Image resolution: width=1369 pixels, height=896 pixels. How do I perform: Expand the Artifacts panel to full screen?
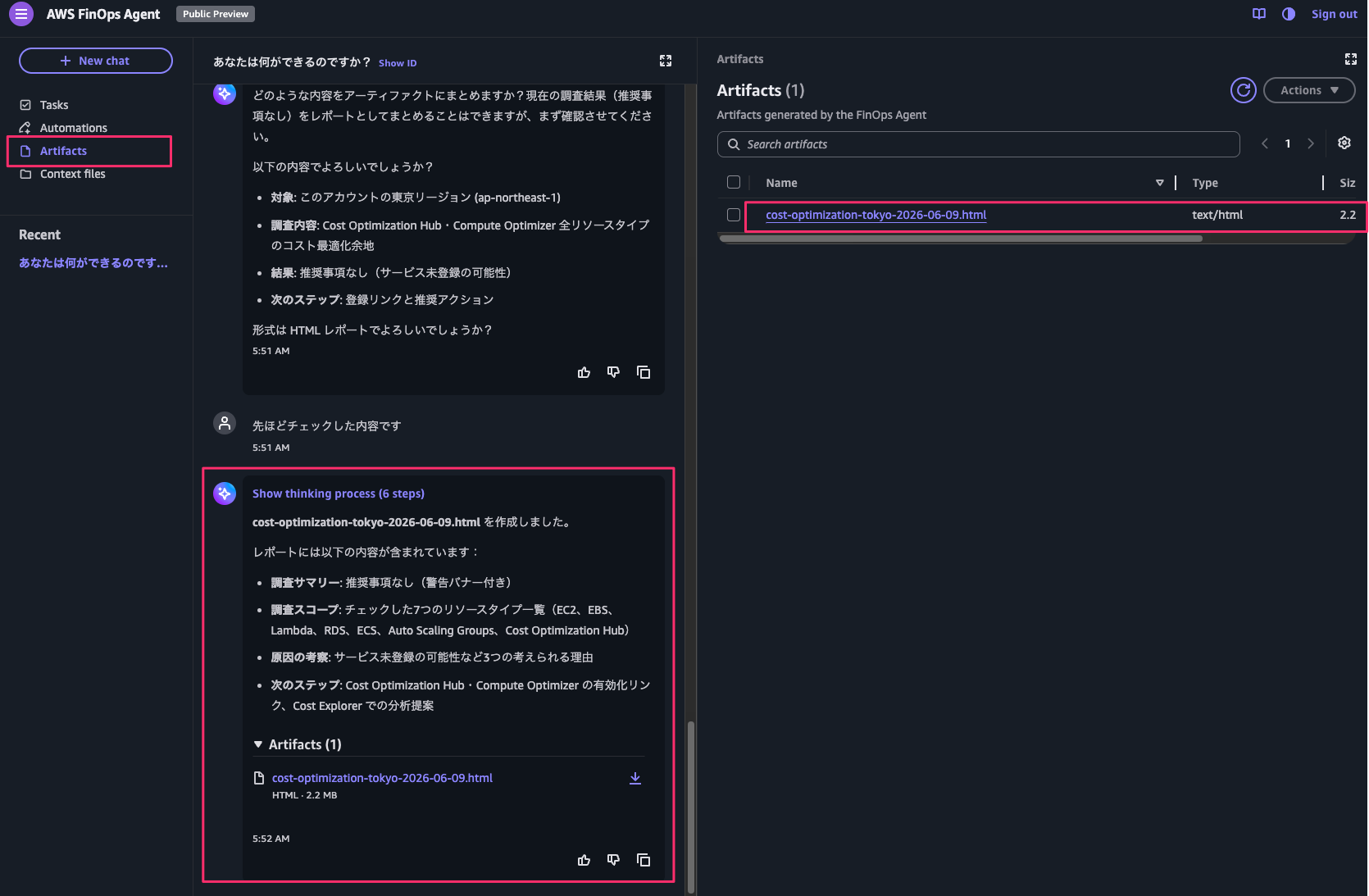1351,59
